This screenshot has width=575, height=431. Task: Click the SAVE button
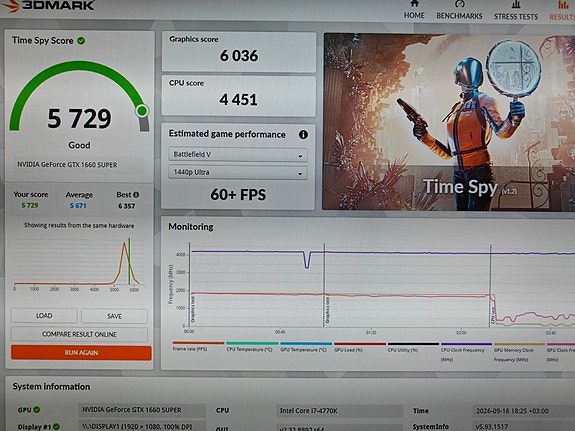[x=114, y=316]
